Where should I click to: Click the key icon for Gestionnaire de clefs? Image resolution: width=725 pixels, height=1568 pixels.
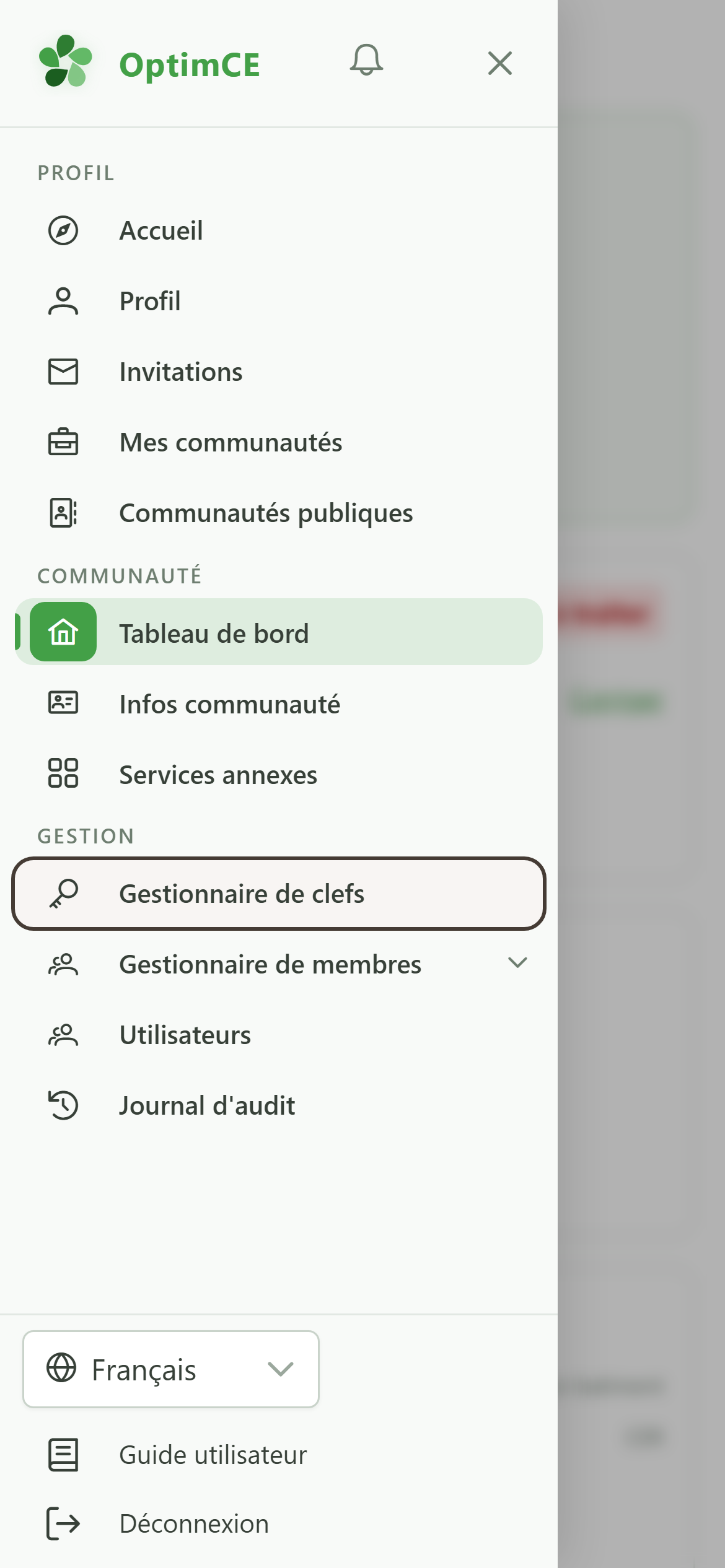coord(63,894)
